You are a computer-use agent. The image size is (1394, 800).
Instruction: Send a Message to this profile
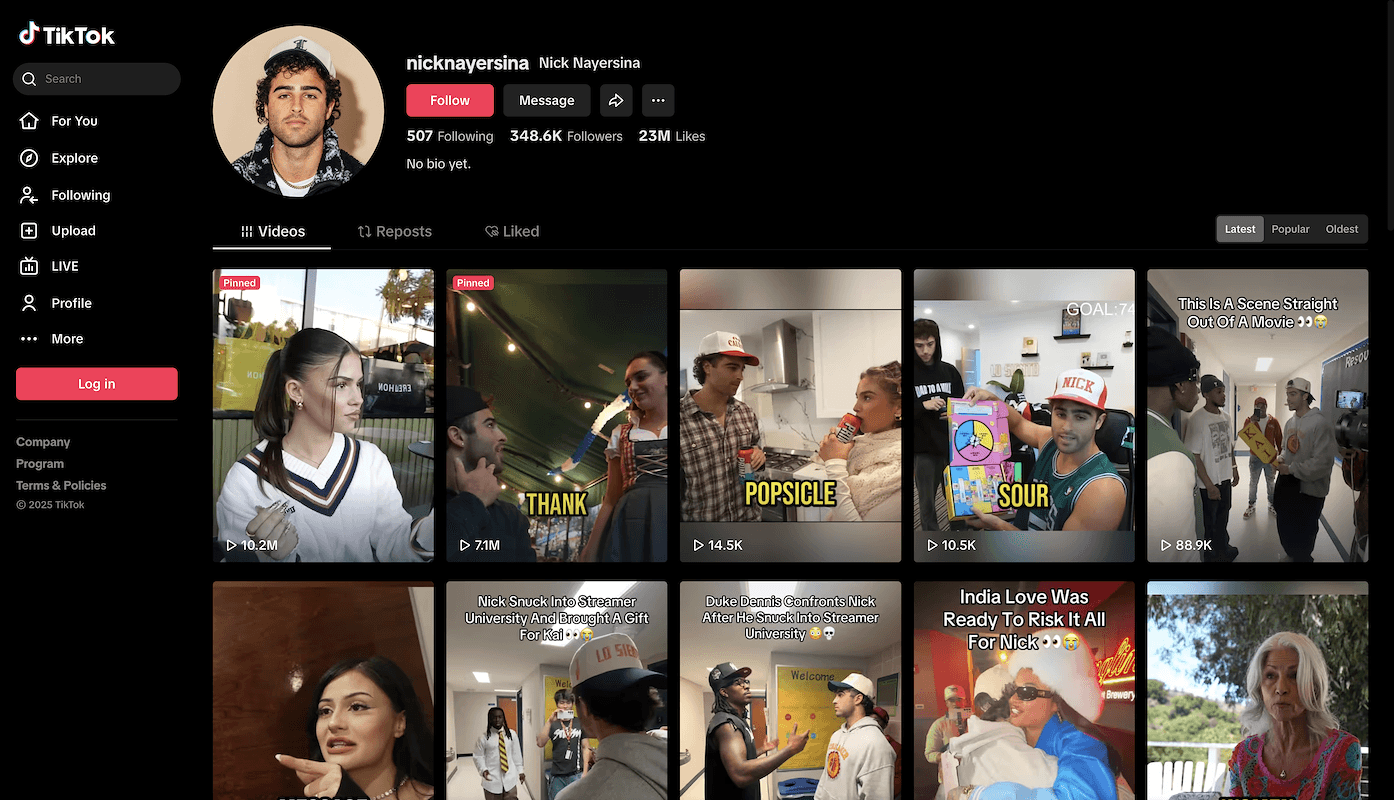[x=546, y=100]
